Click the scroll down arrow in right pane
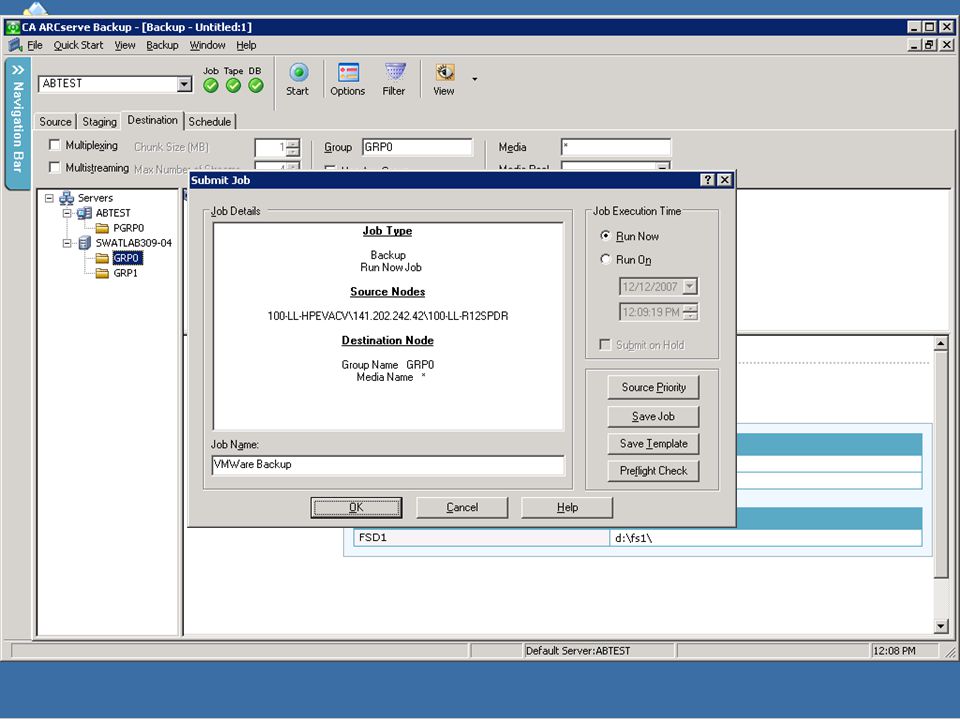960x720 pixels. pos(941,626)
